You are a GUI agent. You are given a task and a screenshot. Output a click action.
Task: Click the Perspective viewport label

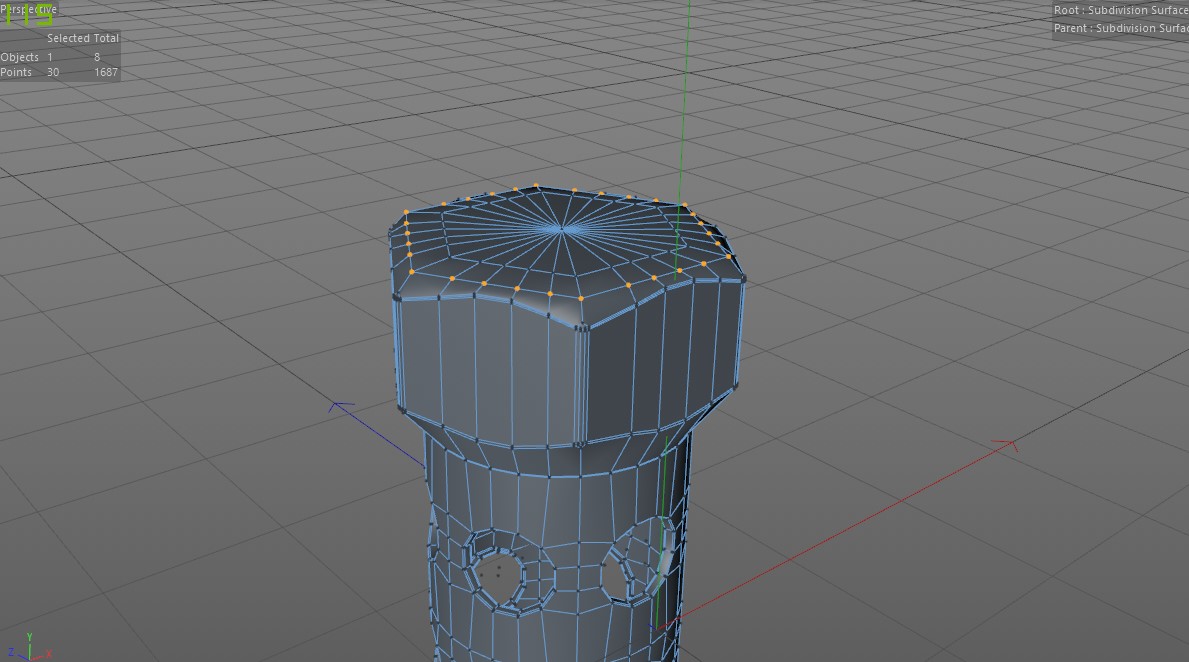tap(29, 9)
